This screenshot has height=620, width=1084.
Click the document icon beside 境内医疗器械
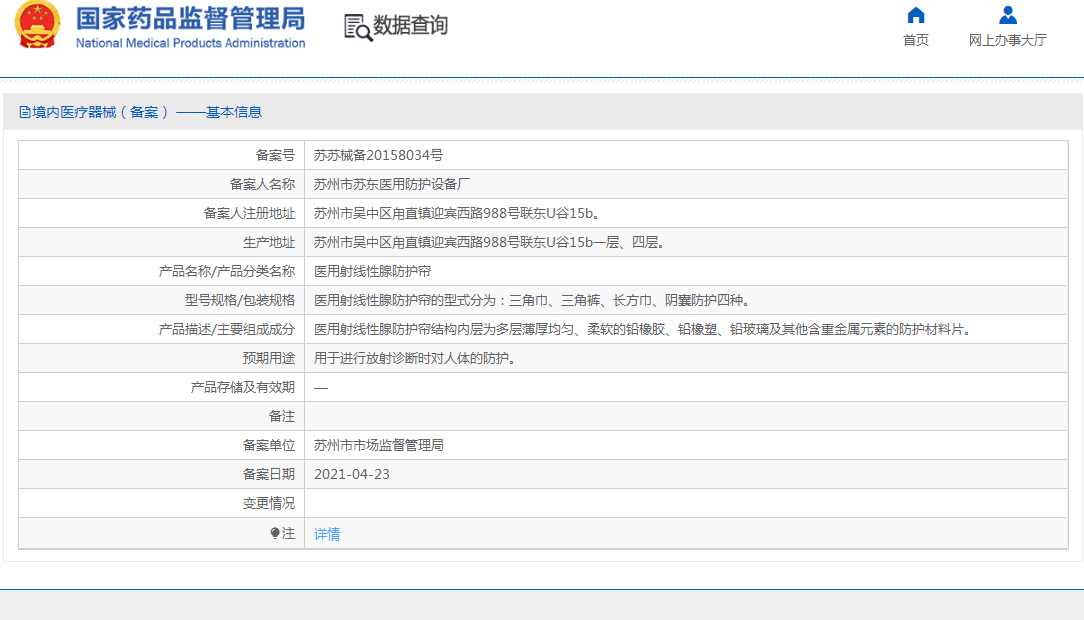(x=24, y=112)
